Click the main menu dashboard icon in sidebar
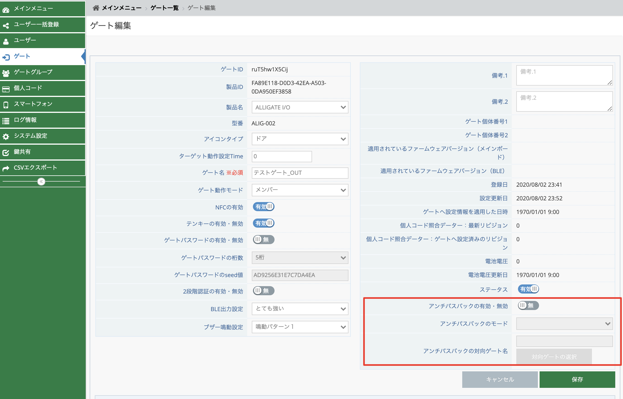The width and height of the screenshot is (623, 399). [6, 9]
